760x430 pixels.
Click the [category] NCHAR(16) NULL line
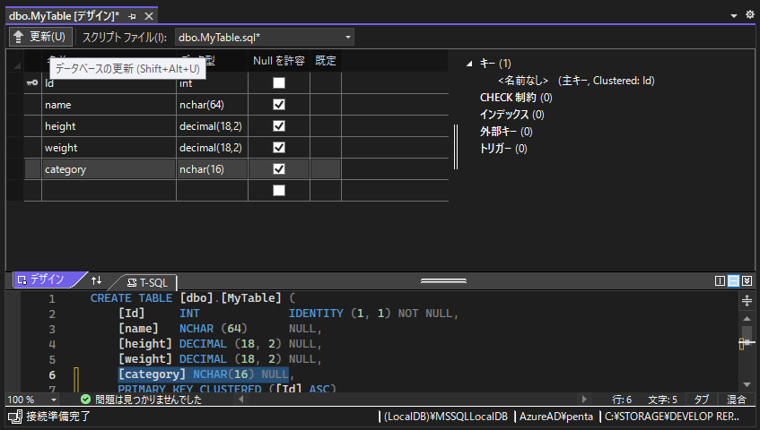coord(204,374)
